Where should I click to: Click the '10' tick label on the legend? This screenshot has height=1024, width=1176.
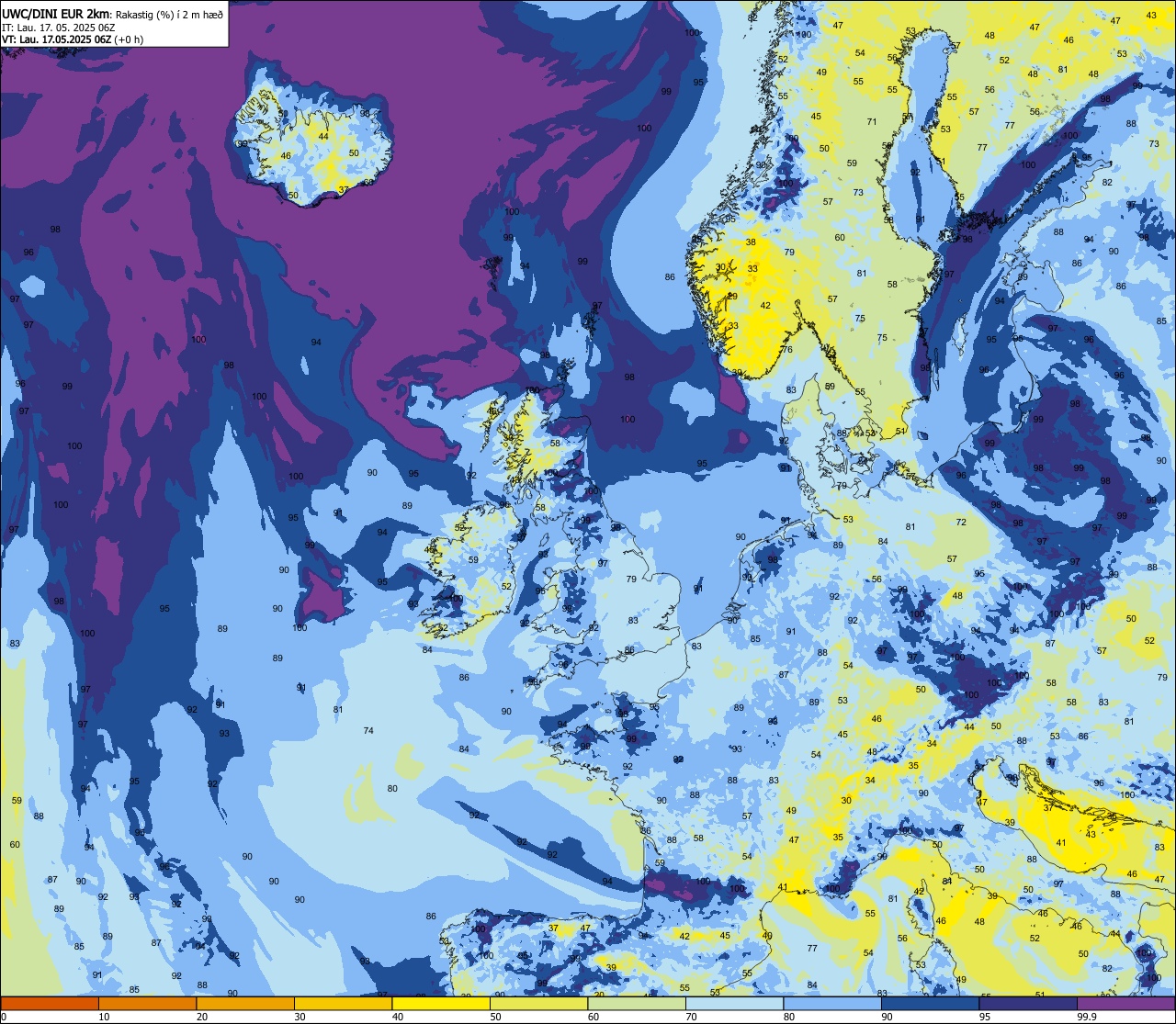[x=104, y=1017]
